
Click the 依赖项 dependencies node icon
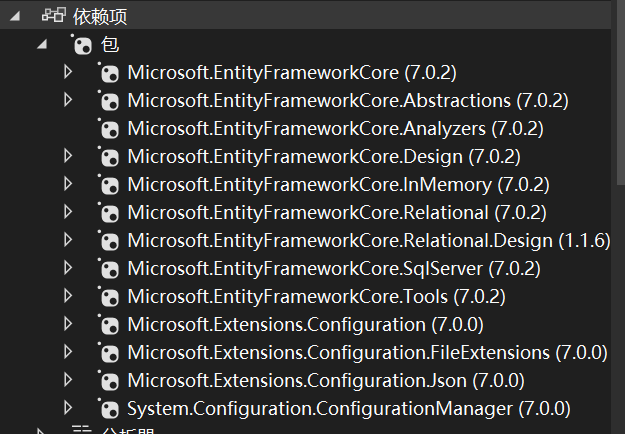point(53,17)
